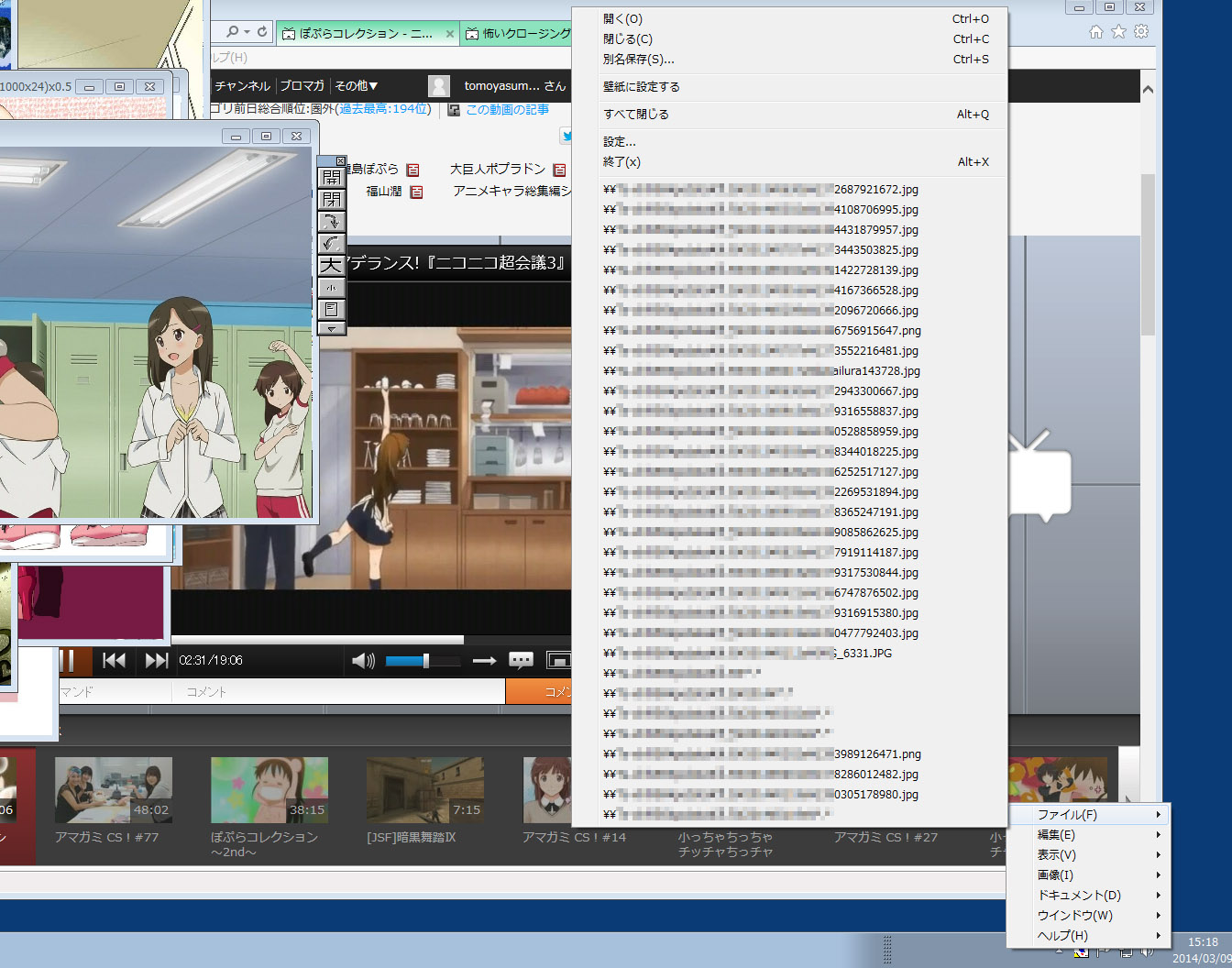1232x968 pixels.
Task: Expand the ウインドウ(W) submenu
Action: coord(1088,916)
